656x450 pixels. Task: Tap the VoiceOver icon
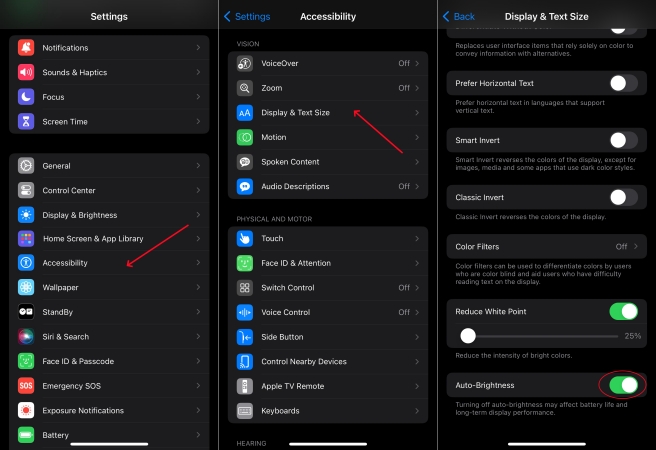(x=245, y=64)
